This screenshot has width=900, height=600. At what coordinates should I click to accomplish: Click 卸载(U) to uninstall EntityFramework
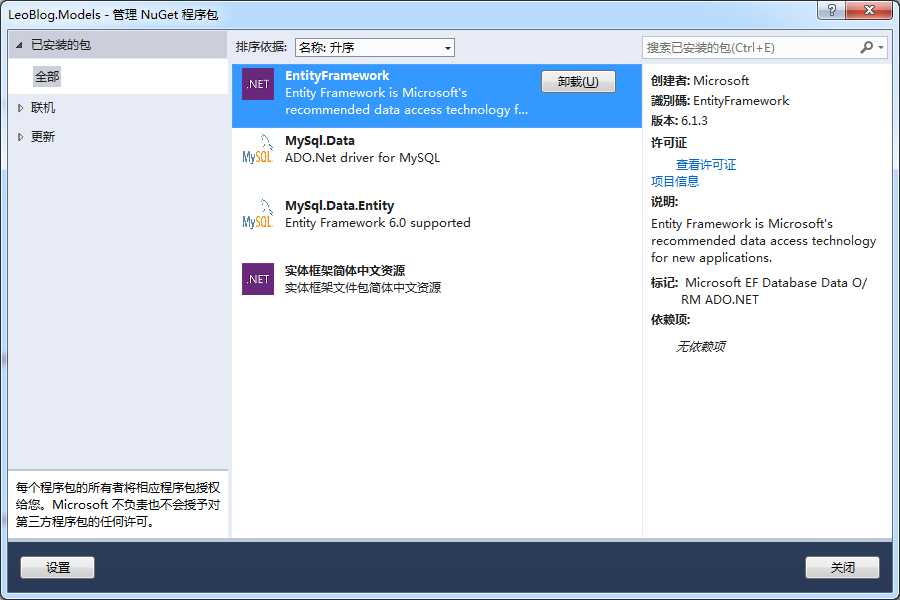tap(578, 82)
